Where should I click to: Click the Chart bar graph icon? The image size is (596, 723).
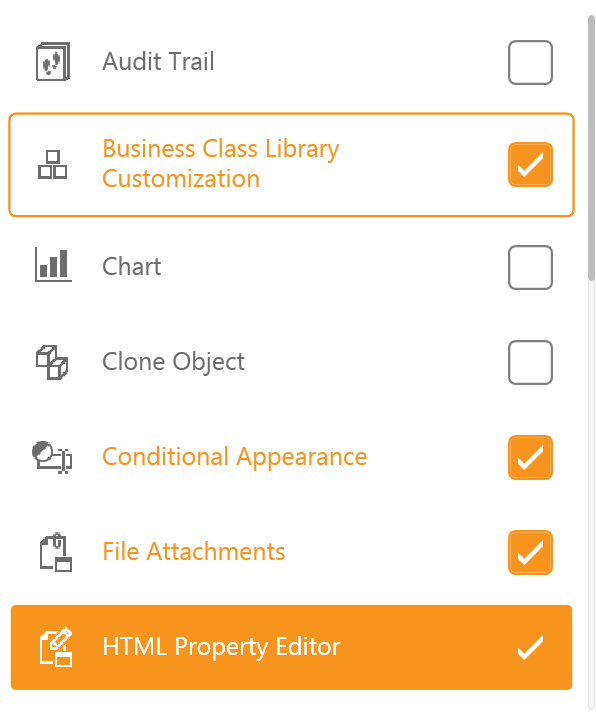pos(53,264)
